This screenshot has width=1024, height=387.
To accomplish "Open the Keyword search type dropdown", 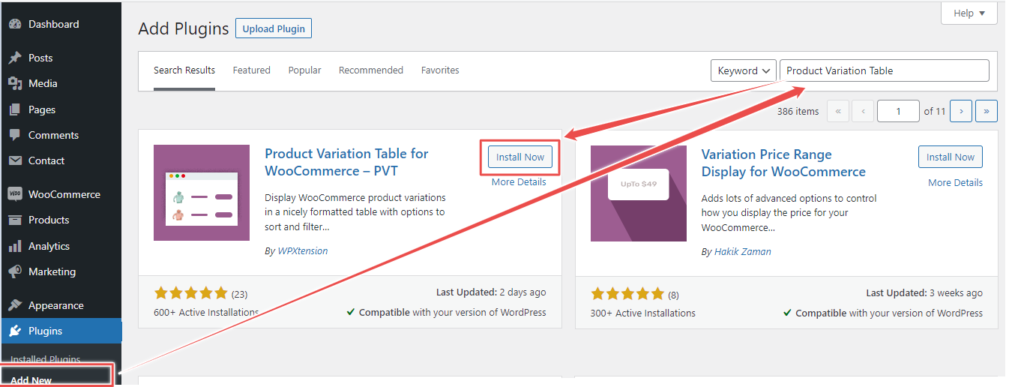I will (x=743, y=71).
